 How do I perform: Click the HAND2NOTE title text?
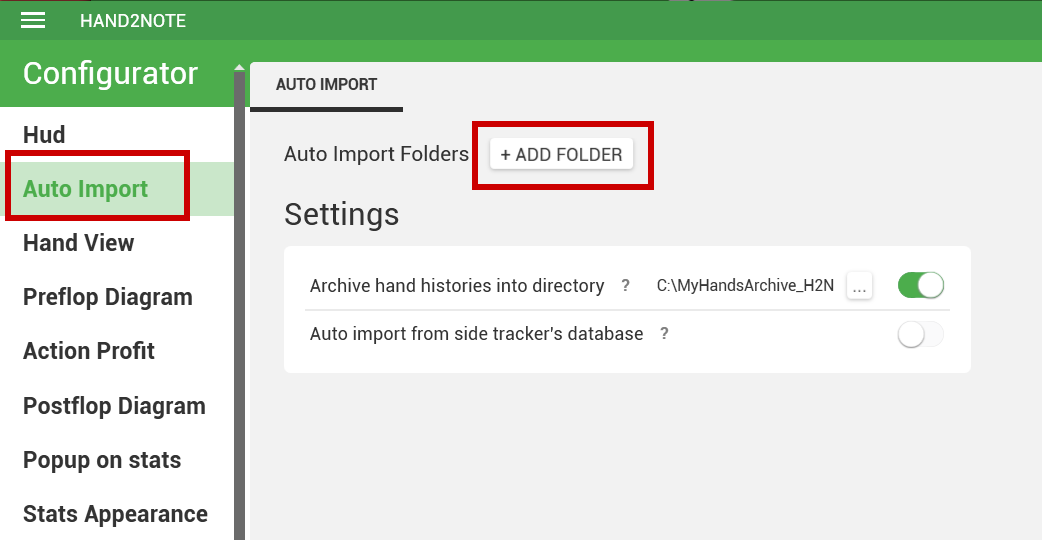133,21
